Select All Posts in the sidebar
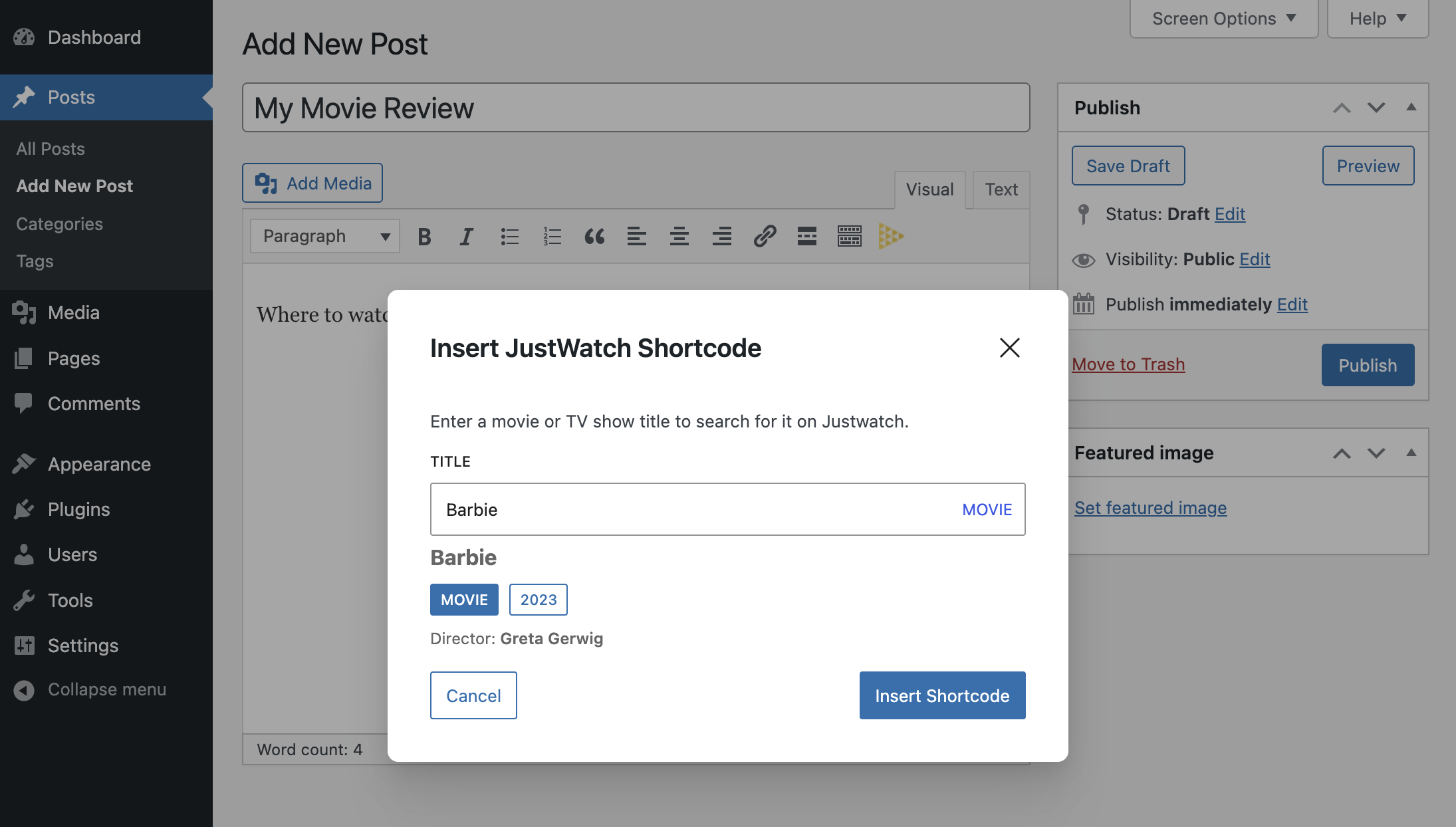1456x827 pixels. coord(50,148)
